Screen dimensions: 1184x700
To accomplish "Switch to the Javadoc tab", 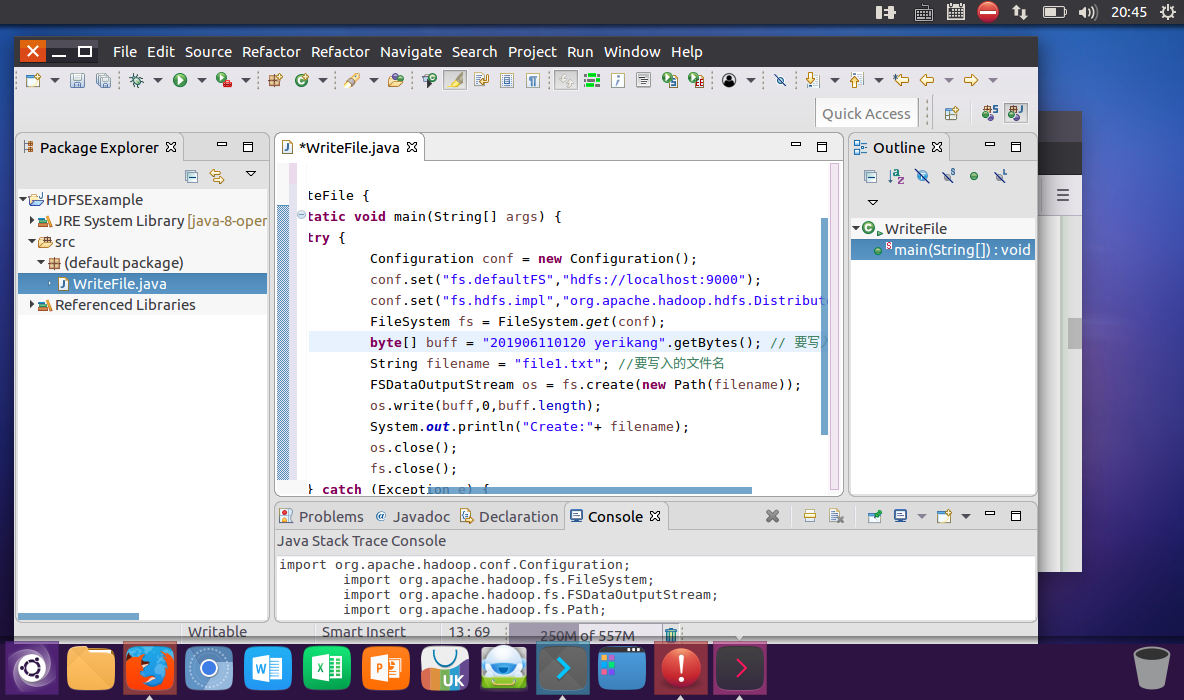I will coord(413,517).
